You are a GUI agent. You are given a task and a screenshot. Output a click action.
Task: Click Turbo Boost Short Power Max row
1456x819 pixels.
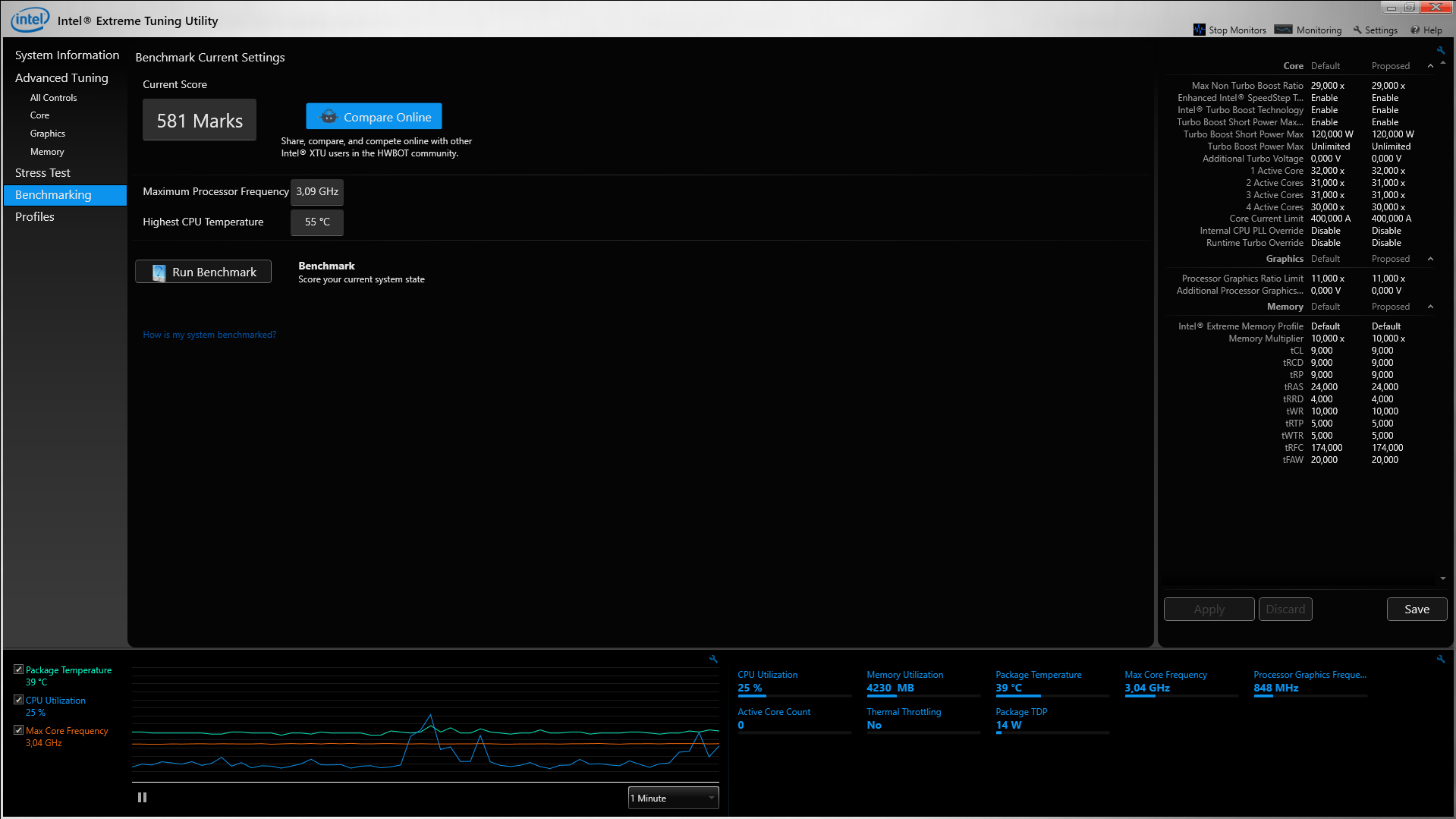[1299, 134]
